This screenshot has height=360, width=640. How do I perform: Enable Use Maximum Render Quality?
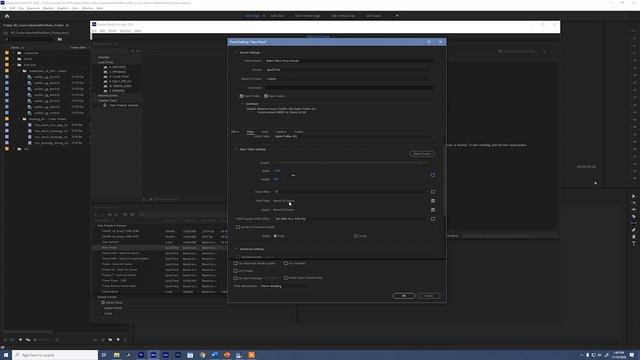(236, 263)
